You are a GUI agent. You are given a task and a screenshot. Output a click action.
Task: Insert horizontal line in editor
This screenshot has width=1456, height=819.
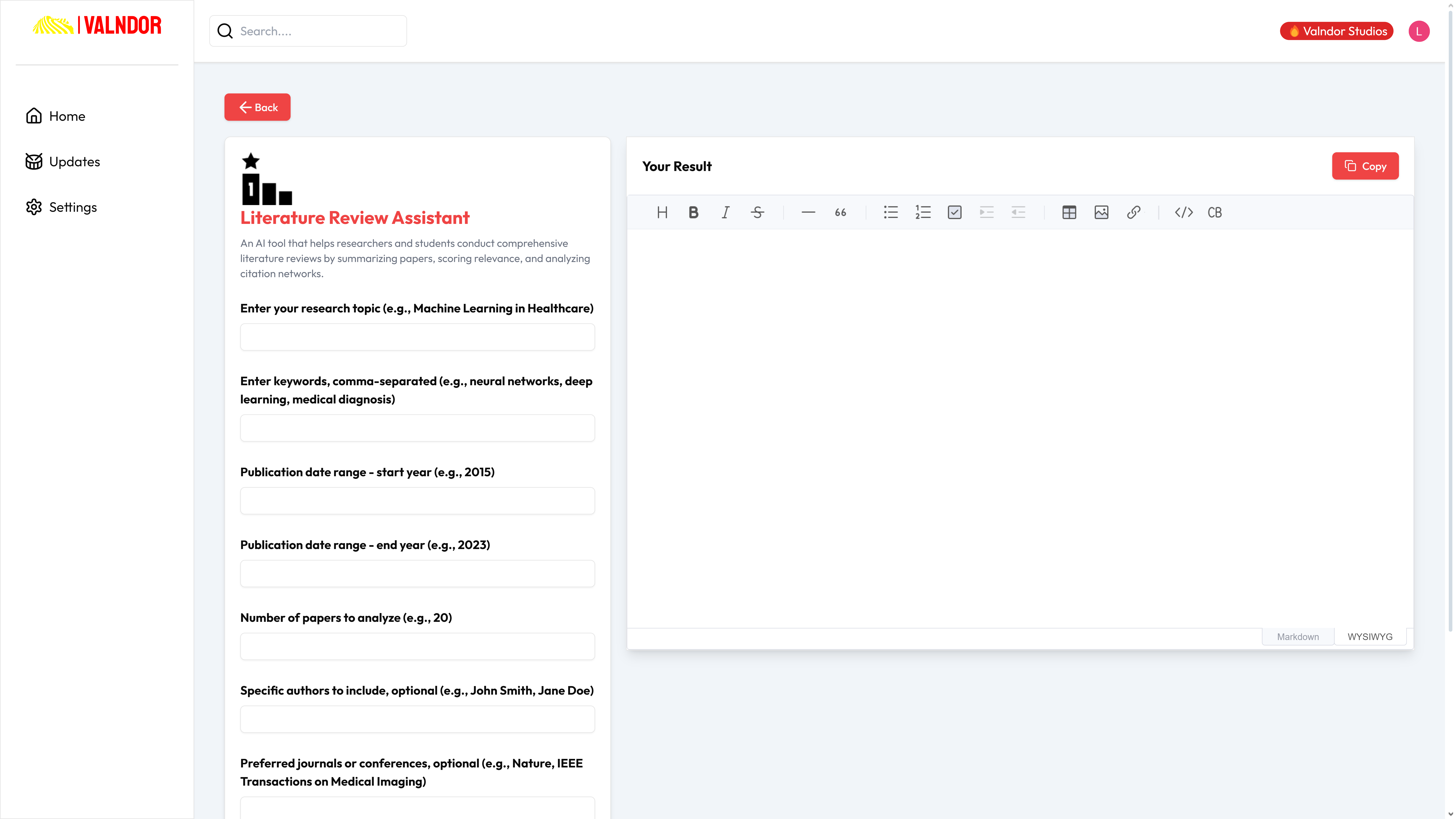808,213
